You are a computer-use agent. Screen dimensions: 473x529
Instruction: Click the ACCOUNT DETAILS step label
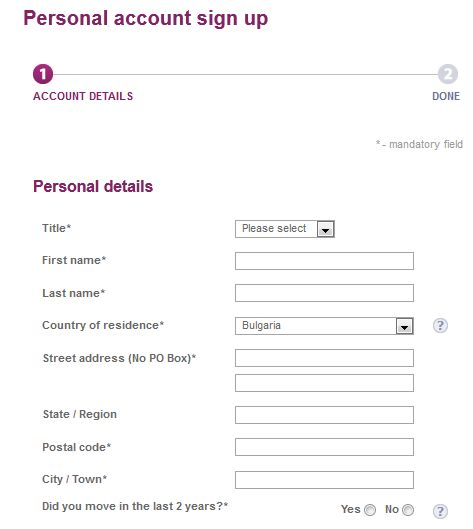pos(83,96)
